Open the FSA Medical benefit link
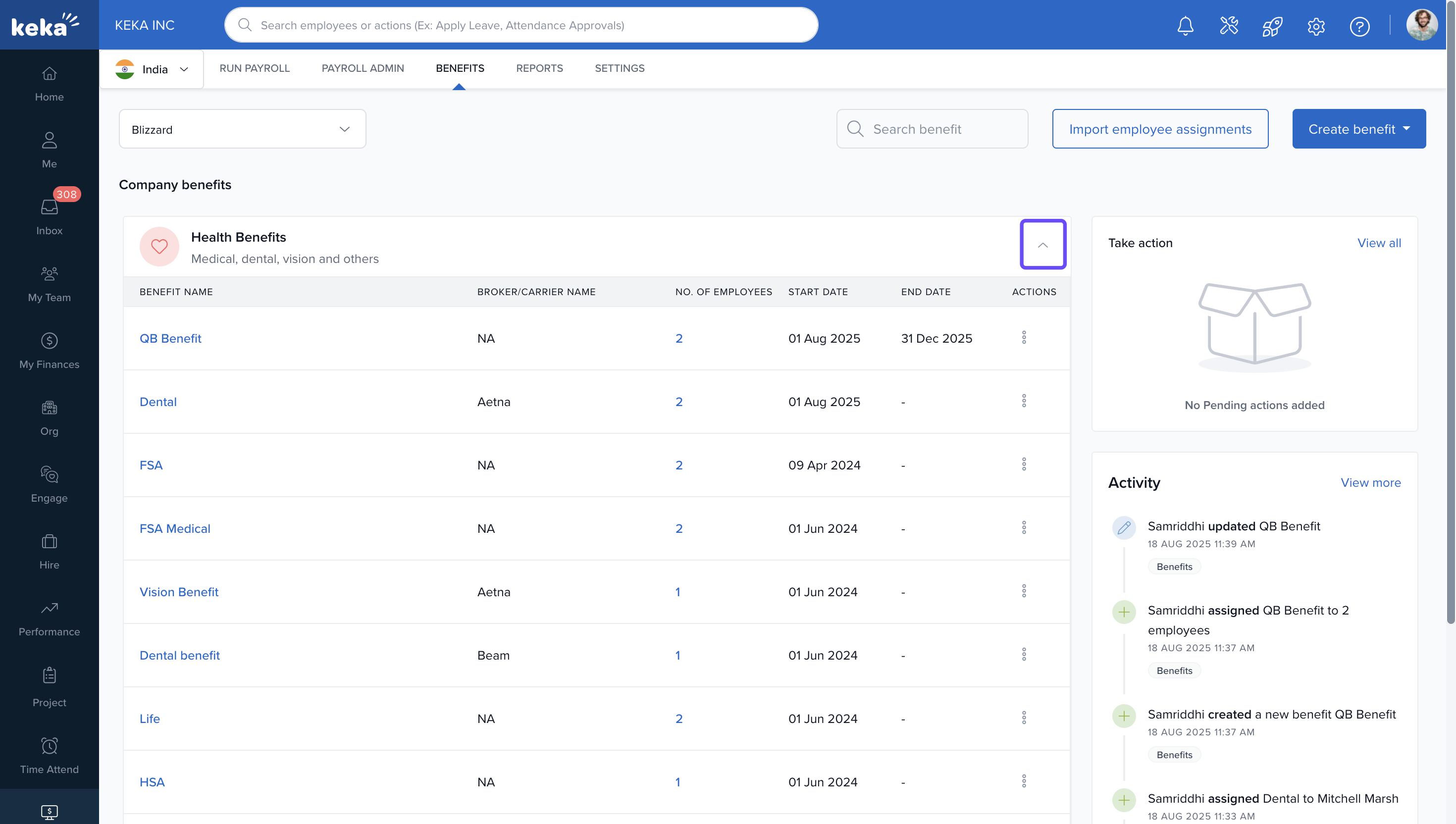The width and height of the screenshot is (1456, 824). (x=174, y=528)
